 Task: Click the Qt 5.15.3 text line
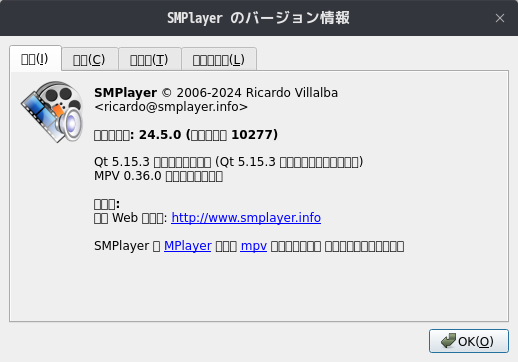click(229, 162)
